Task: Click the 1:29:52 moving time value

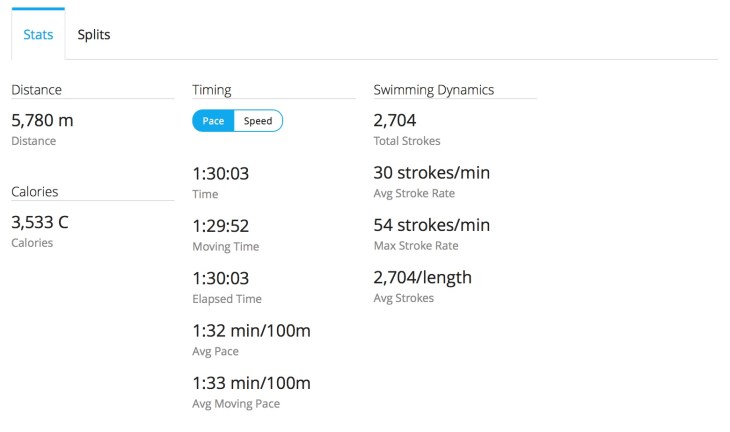Action: pyautogui.click(x=221, y=226)
